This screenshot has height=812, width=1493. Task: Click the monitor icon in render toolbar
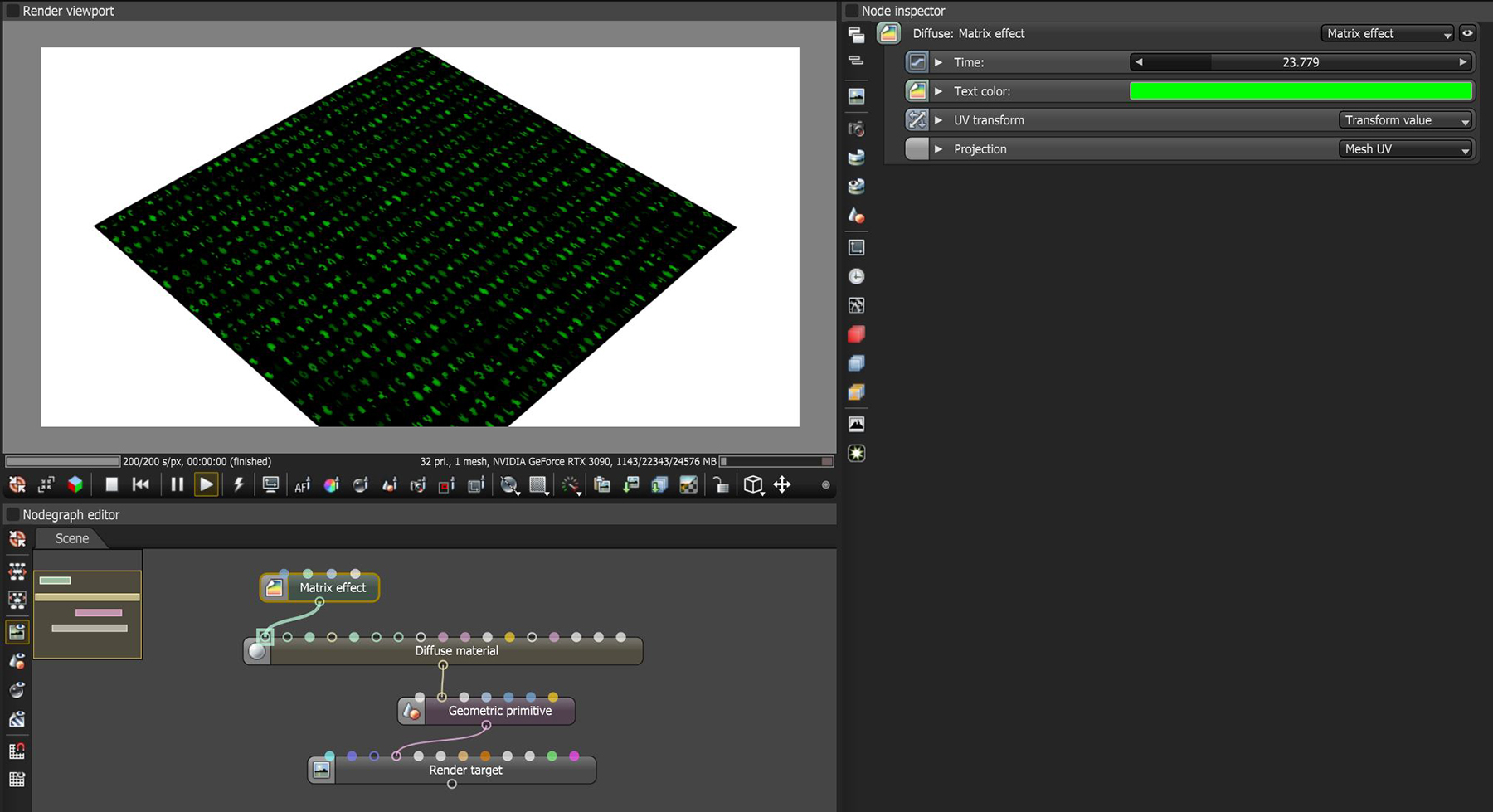270,484
